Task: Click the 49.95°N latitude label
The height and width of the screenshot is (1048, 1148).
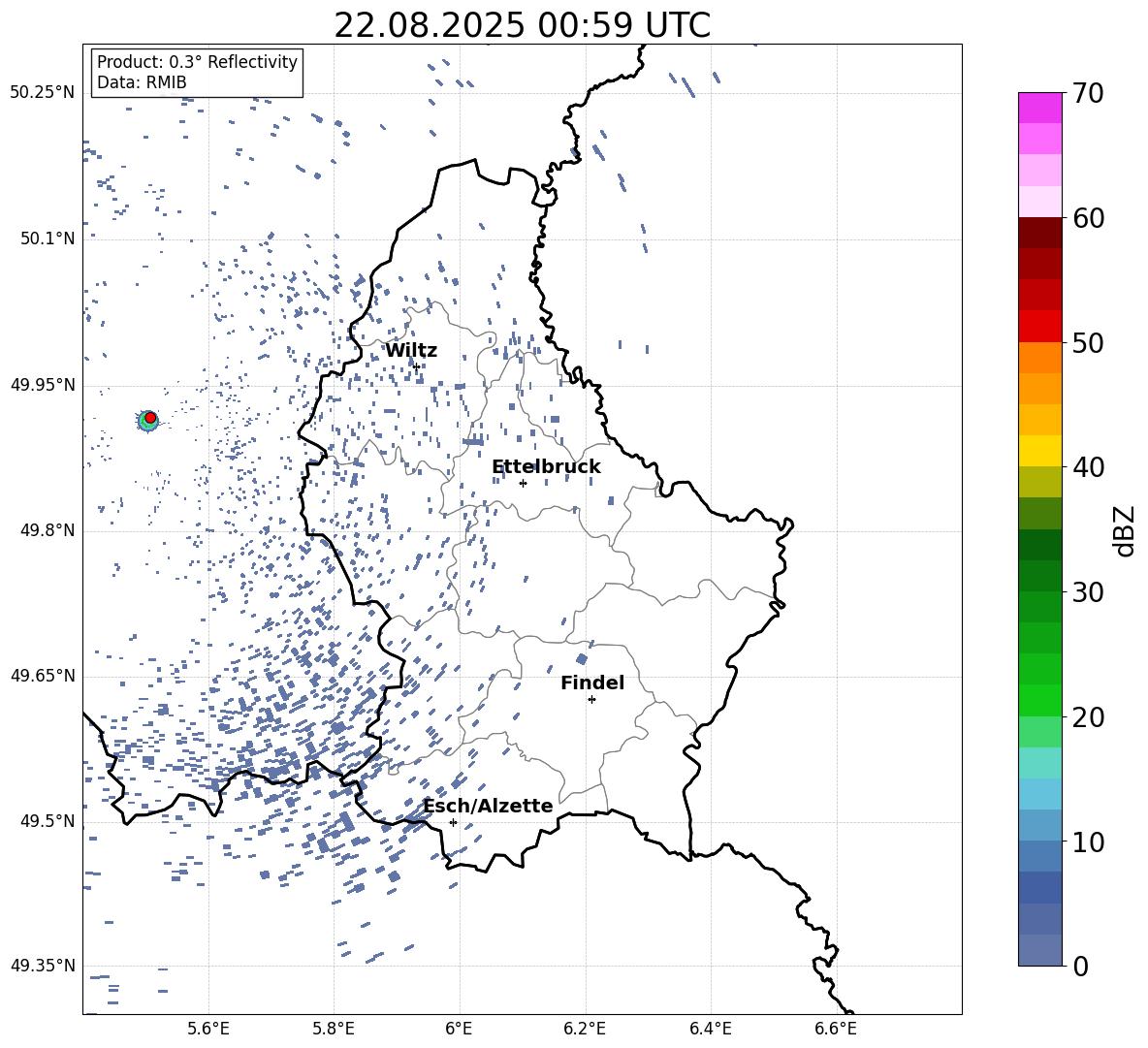Action: [x=43, y=385]
